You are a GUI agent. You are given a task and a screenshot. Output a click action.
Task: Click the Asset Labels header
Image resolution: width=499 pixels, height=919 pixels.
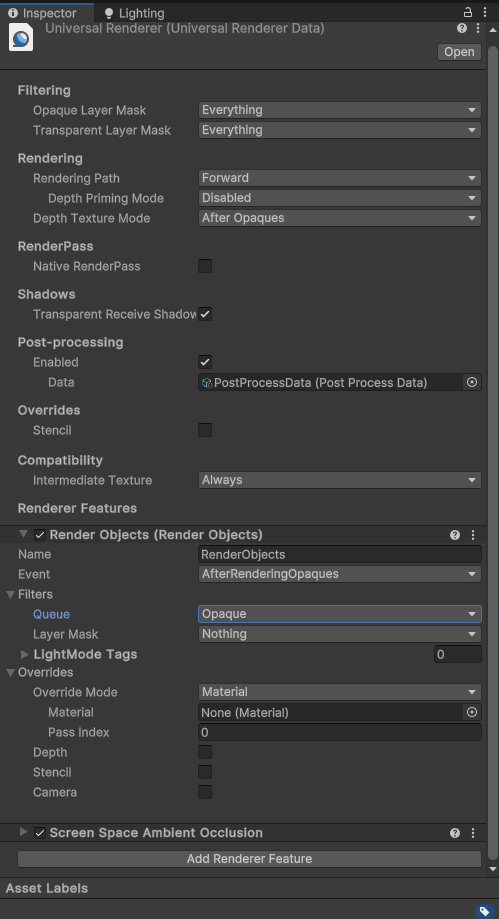click(47, 888)
